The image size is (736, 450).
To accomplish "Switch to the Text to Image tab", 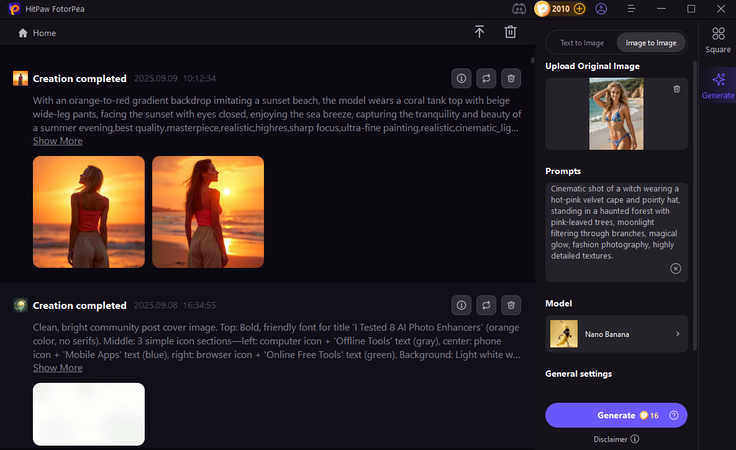I will point(581,43).
